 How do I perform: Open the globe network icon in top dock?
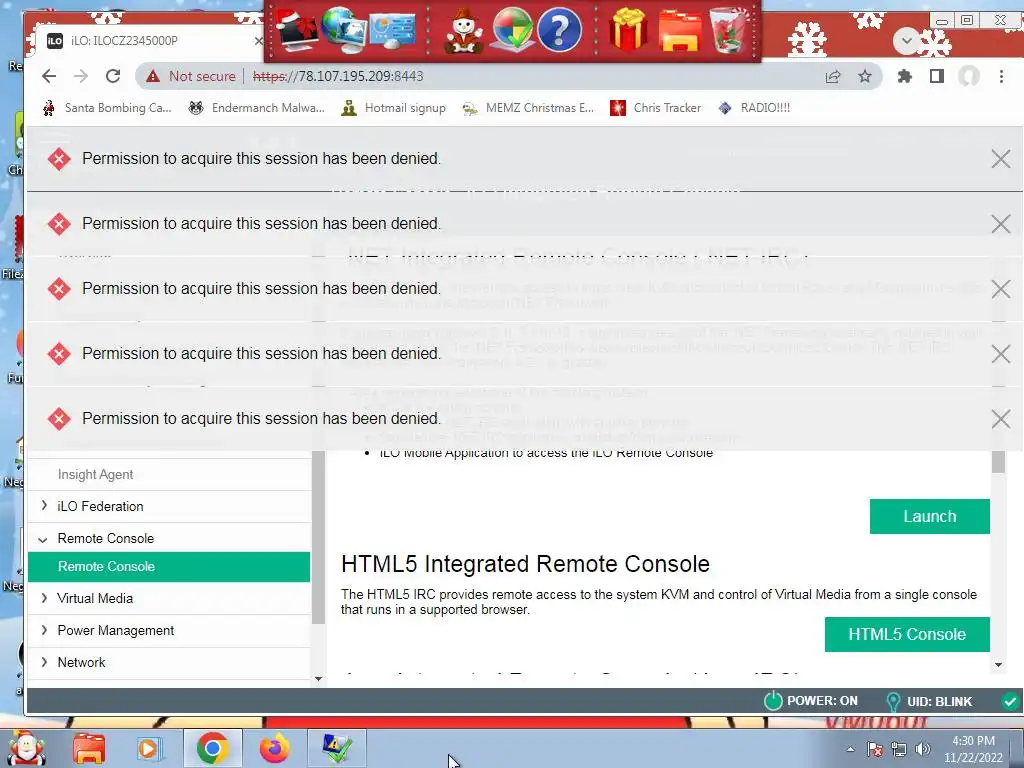pos(344,30)
